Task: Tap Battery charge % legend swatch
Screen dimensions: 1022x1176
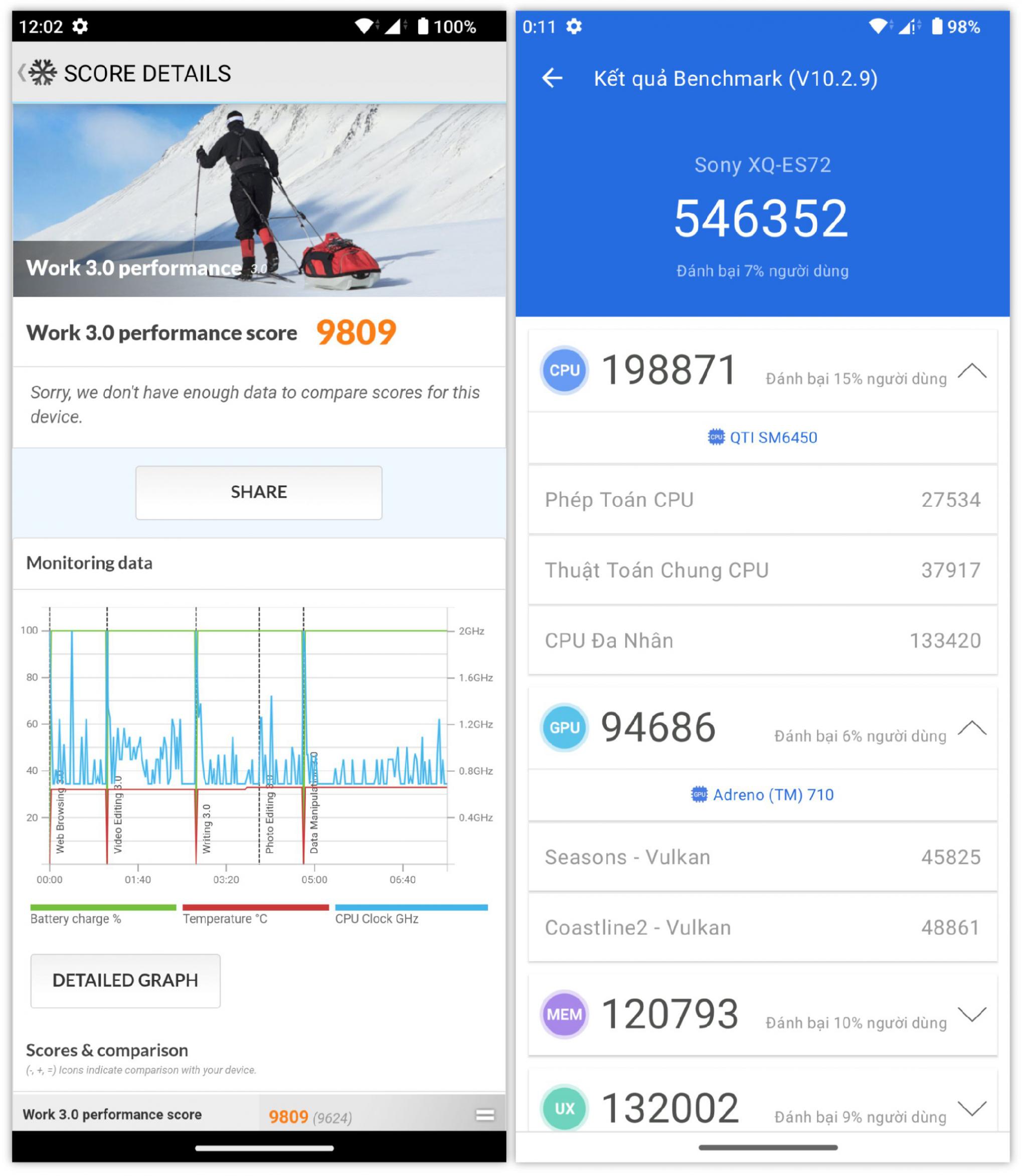Action: click(103, 907)
